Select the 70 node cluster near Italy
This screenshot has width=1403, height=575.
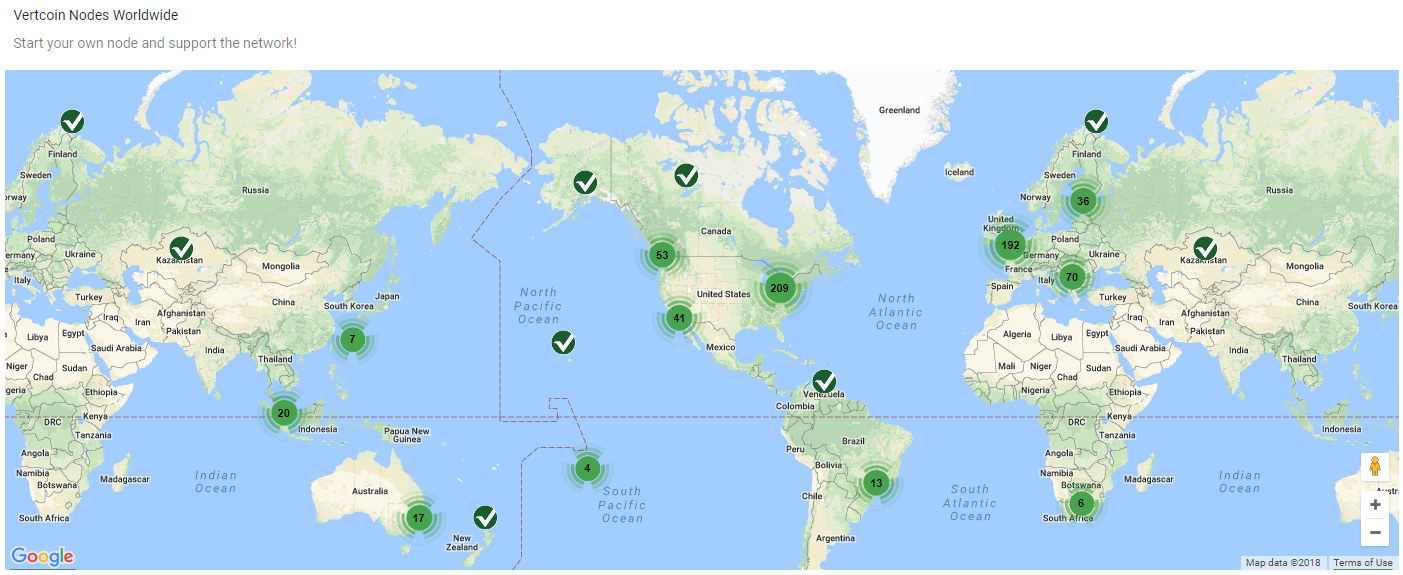pos(1072,277)
